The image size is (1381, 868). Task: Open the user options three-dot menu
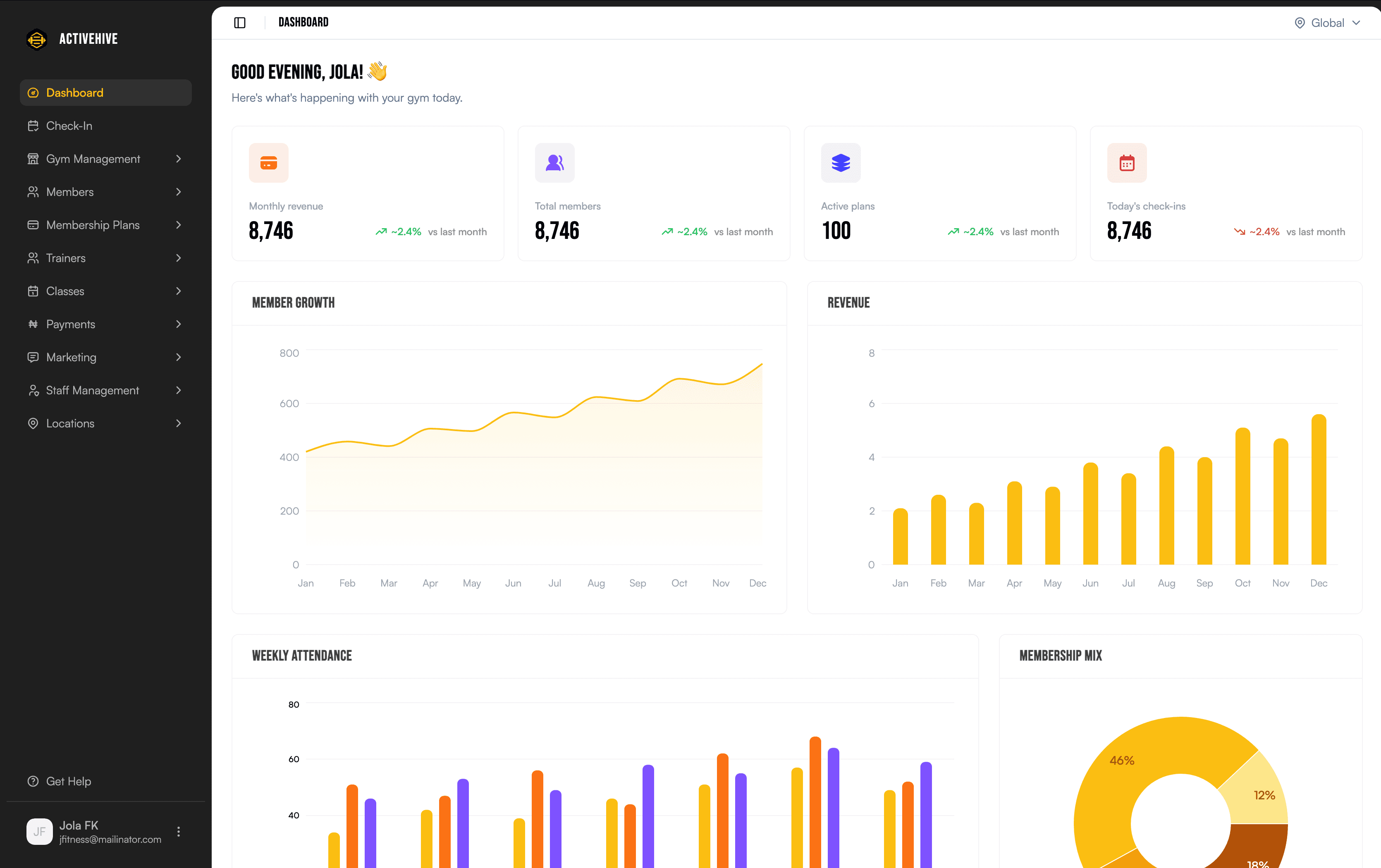178,832
